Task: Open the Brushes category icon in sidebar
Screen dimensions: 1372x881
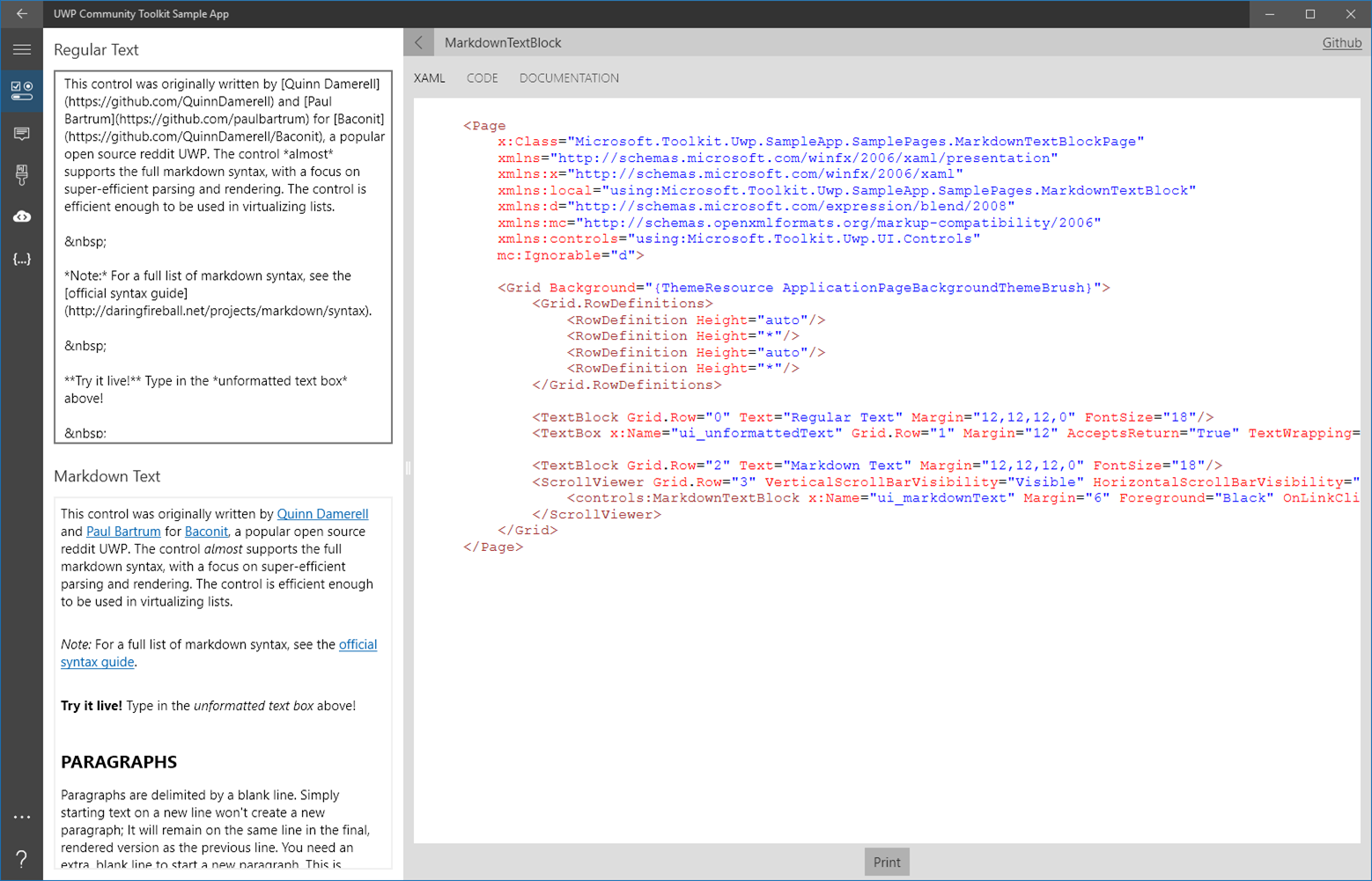Action: coord(22,175)
